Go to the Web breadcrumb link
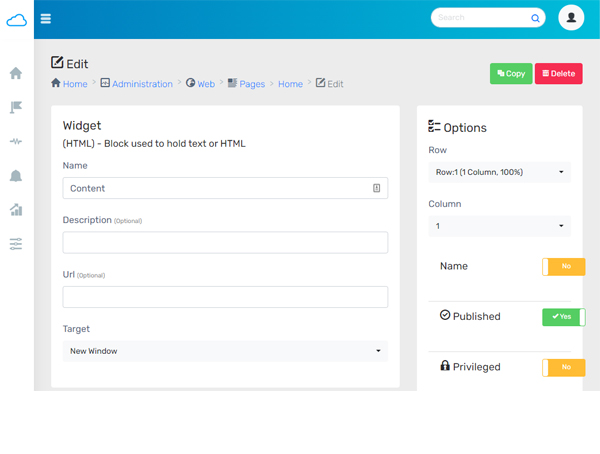The width and height of the screenshot is (600, 454). click(x=206, y=84)
